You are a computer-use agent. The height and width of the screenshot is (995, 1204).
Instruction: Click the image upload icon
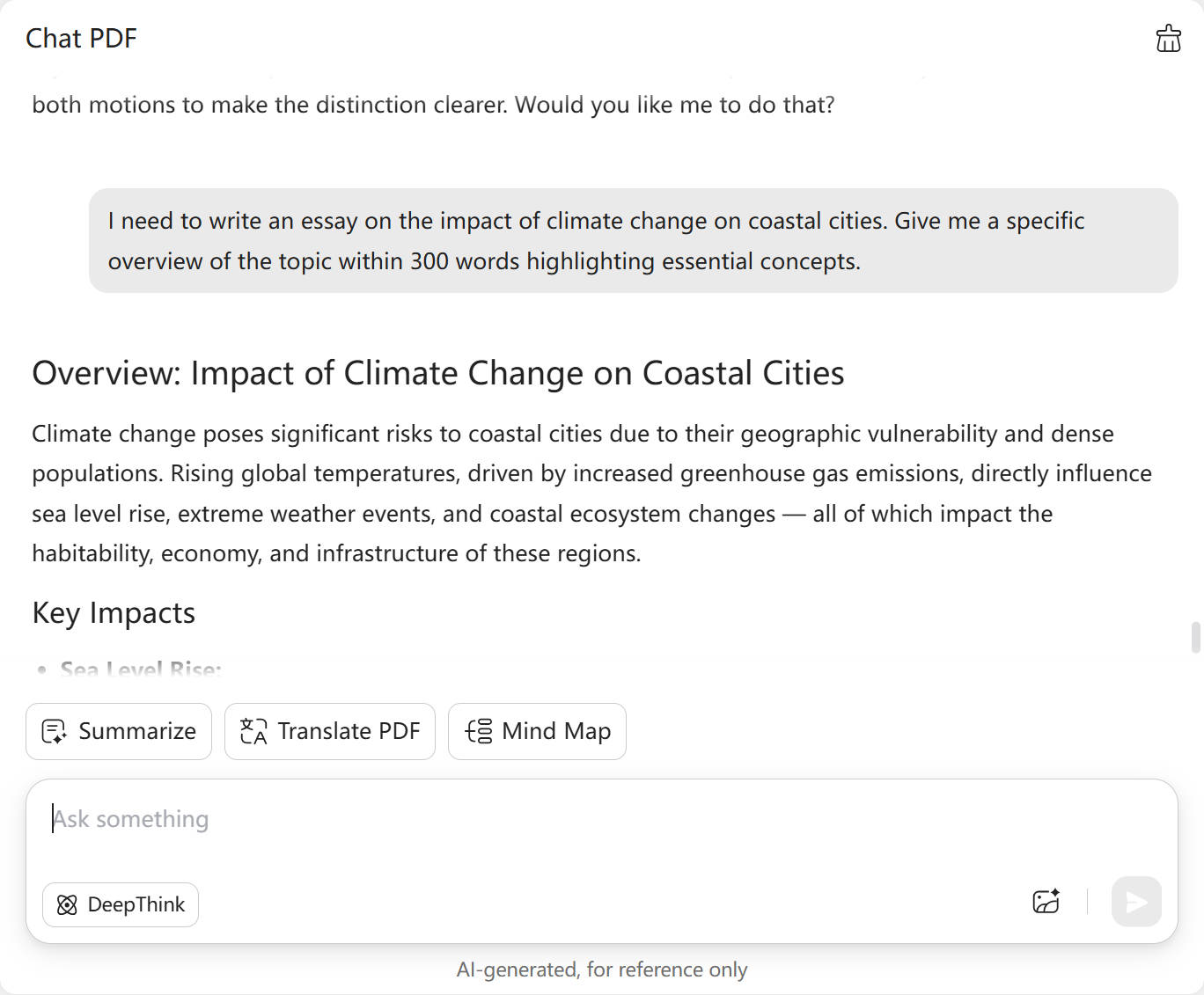click(x=1046, y=902)
